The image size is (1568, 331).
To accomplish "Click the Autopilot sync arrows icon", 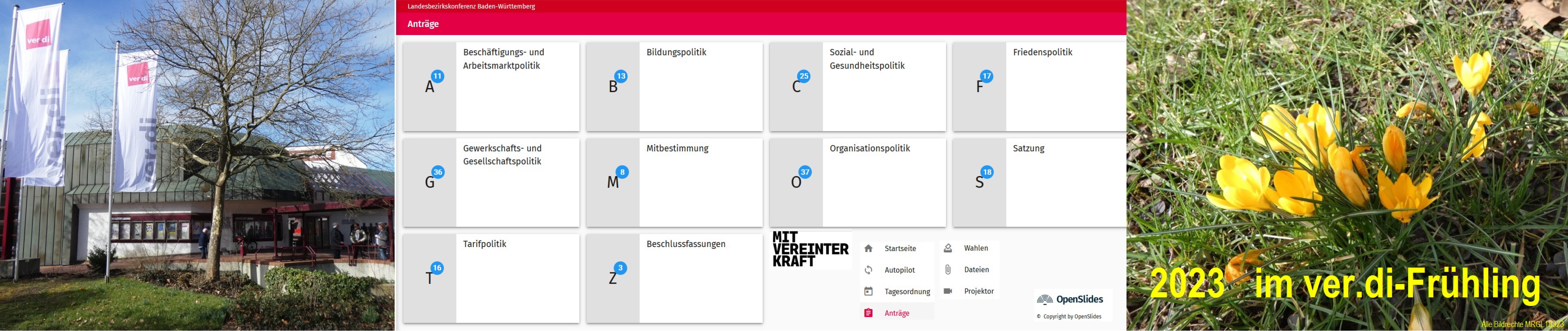I will (868, 270).
